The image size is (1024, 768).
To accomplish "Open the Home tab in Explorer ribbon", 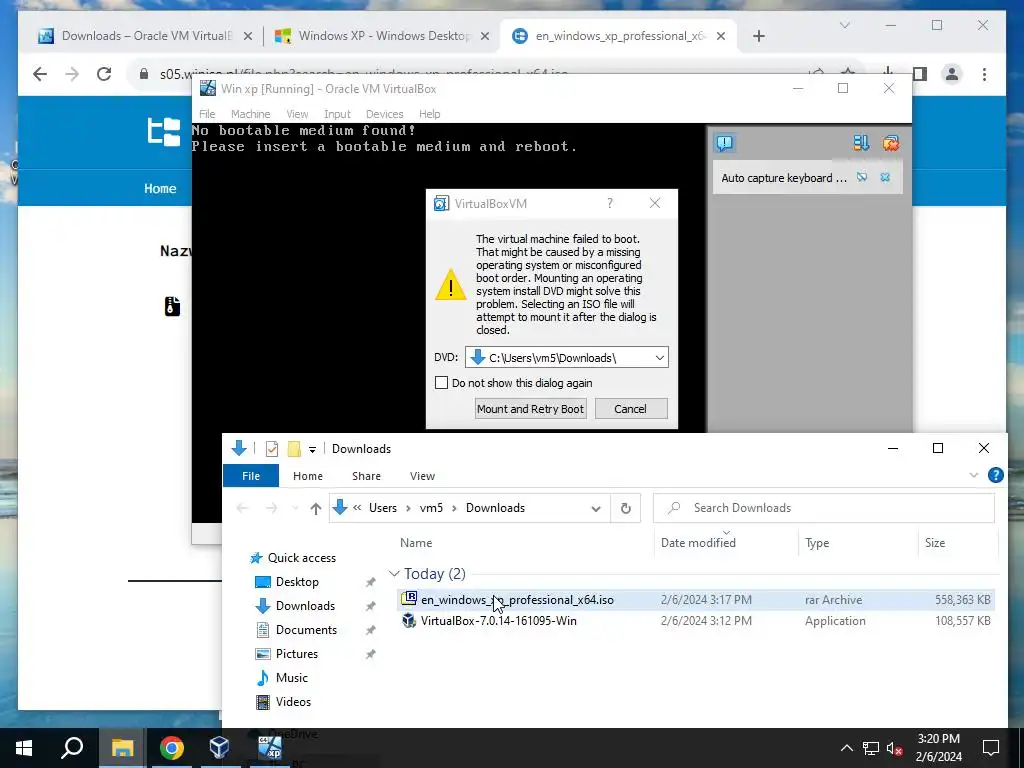I will 308,476.
